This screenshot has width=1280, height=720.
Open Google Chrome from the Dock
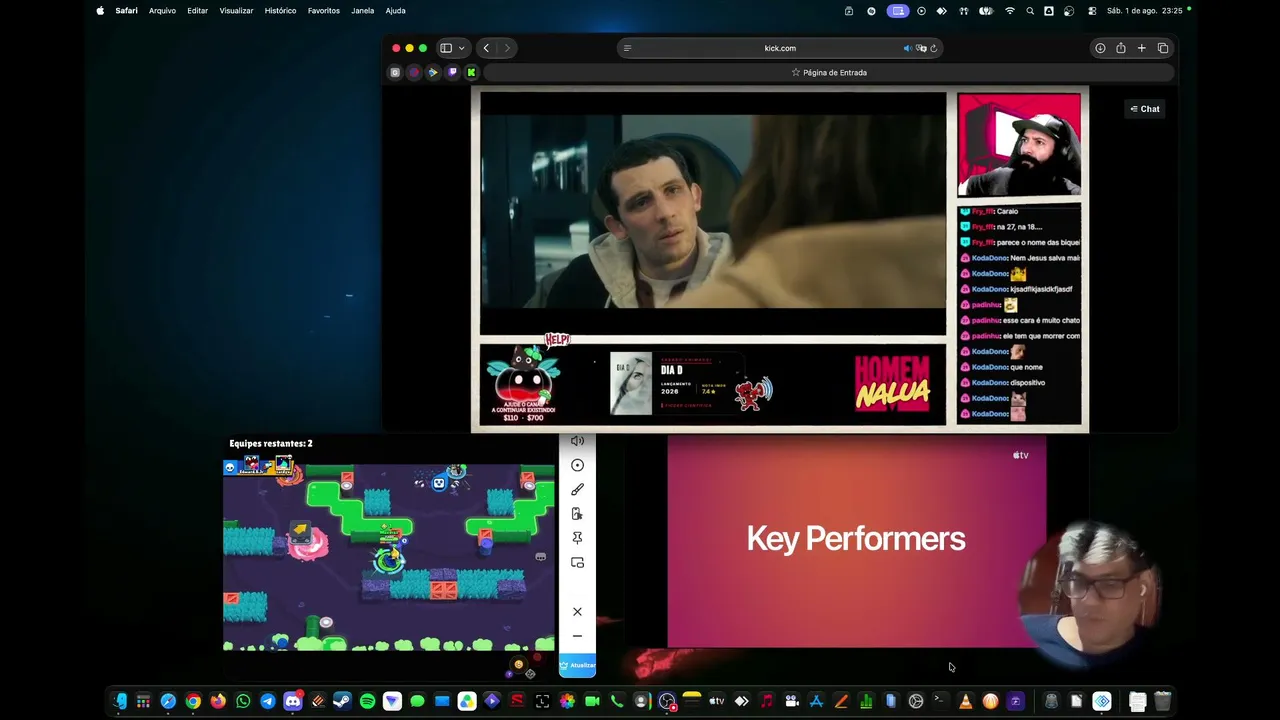193,701
